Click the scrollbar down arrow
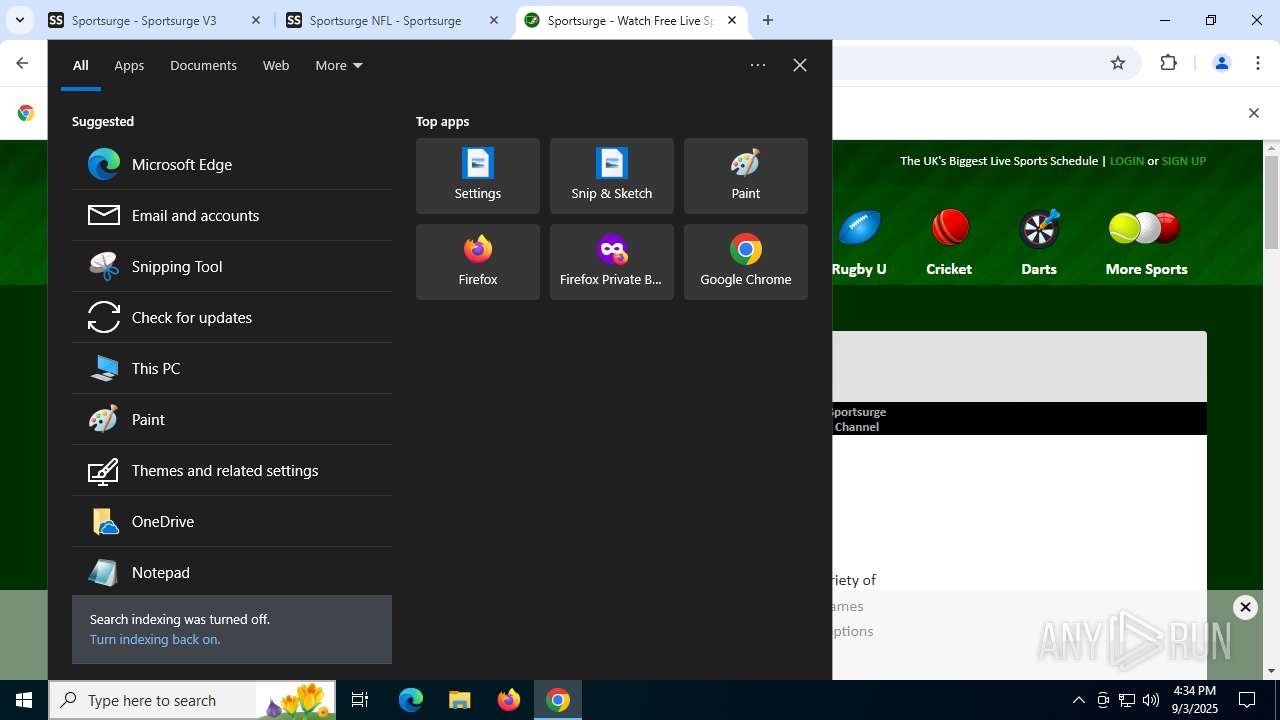Screen dimensions: 1280x720 pos(1272,671)
